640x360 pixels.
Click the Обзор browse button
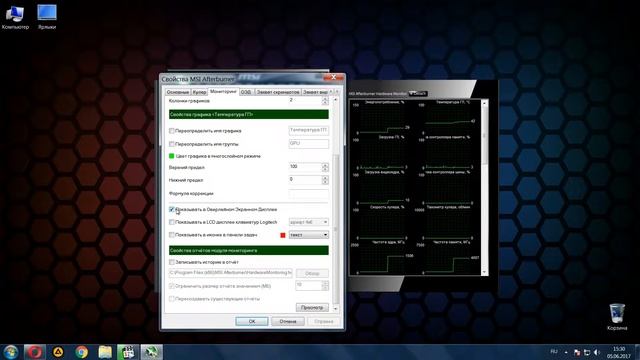[x=312, y=273]
